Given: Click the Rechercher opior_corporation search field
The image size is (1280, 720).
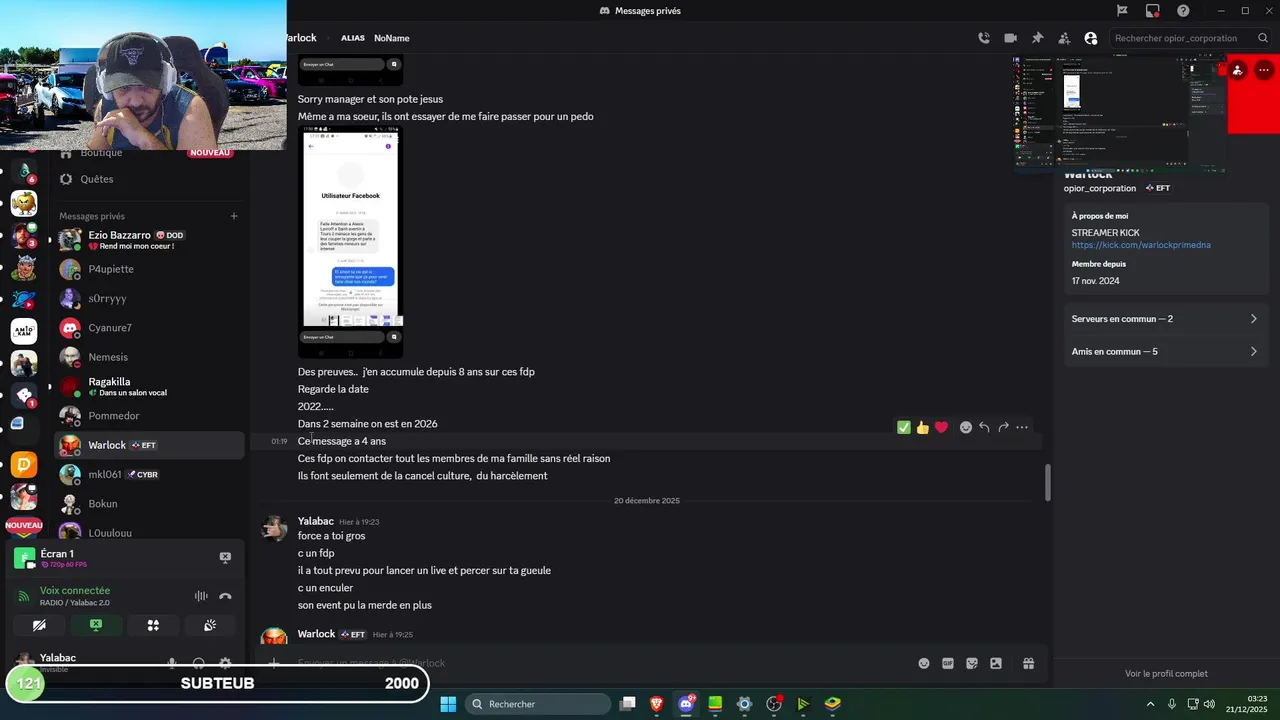Looking at the screenshot, I should coord(1188,38).
